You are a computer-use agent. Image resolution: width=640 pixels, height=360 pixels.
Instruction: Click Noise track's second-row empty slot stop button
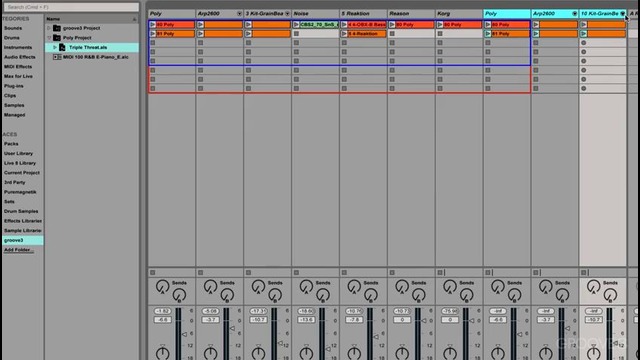click(x=296, y=34)
